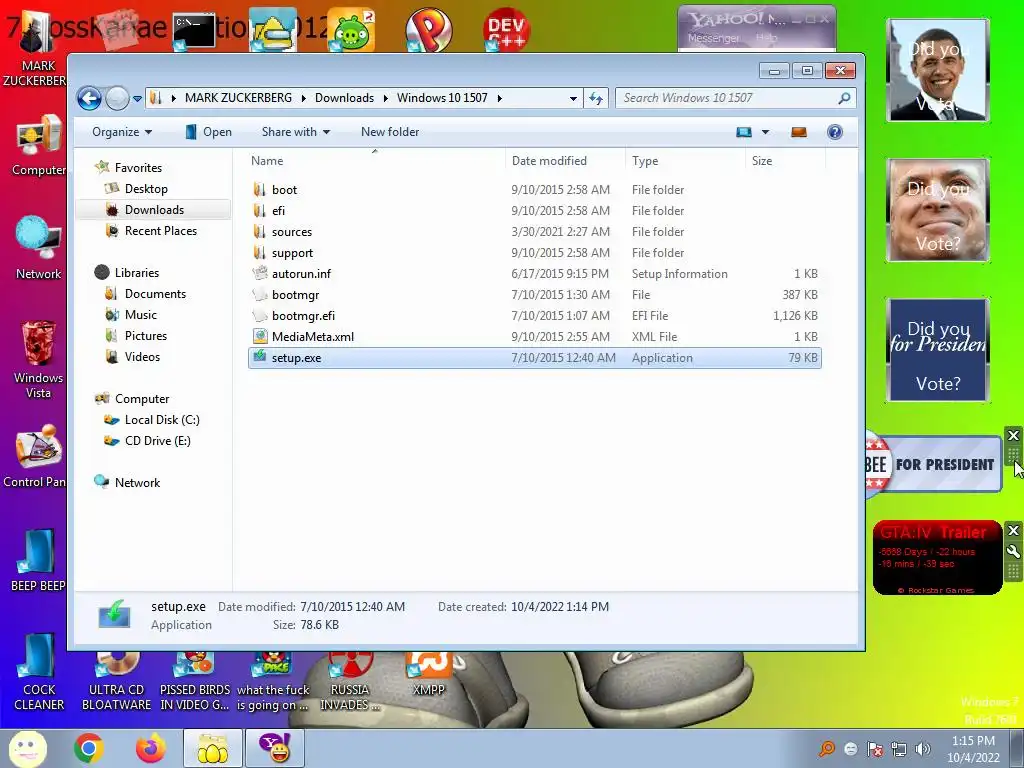Click Downloads in the address breadcrumb
Viewport: 1024px width, 768px height.
tap(344, 98)
